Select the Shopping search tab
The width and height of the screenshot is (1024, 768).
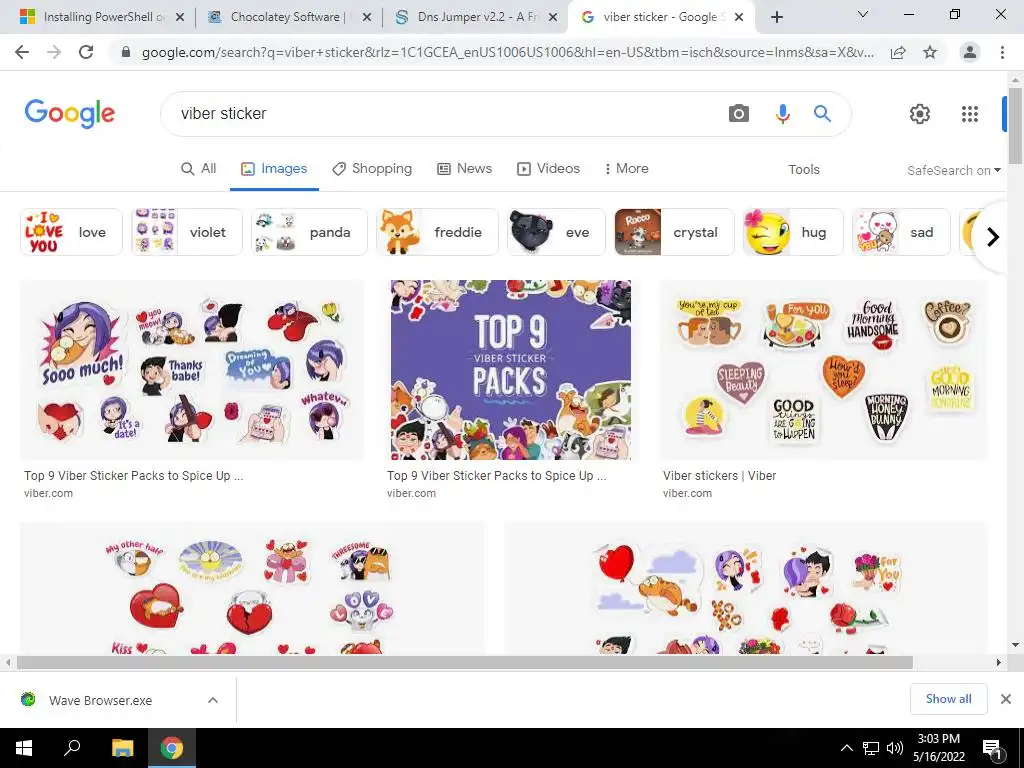click(x=372, y=168)
